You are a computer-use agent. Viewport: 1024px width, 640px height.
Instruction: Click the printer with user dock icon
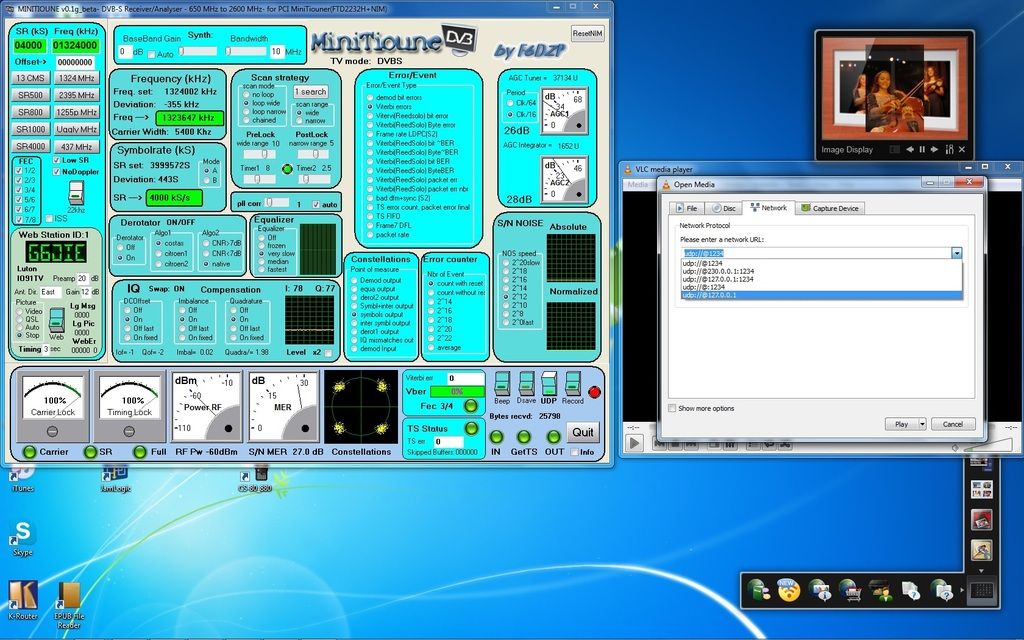coord(882,590)
